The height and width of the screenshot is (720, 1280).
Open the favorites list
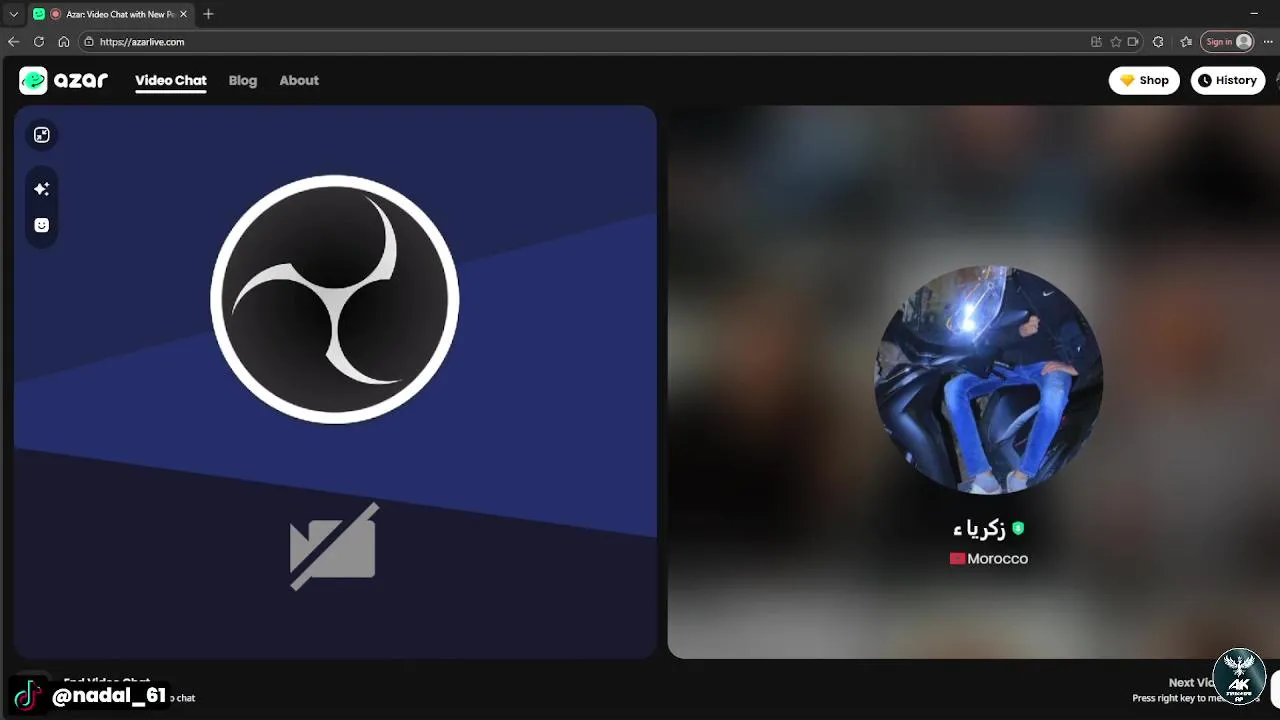1186,42
